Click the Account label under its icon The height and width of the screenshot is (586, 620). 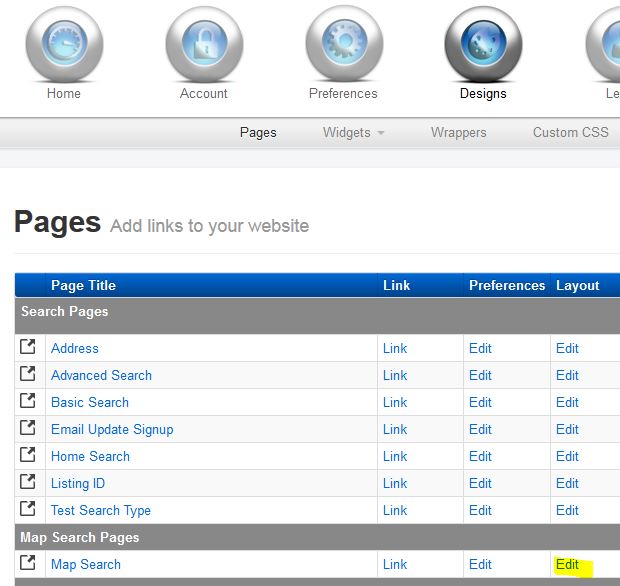pyautogui.click(x=204, y=94)
